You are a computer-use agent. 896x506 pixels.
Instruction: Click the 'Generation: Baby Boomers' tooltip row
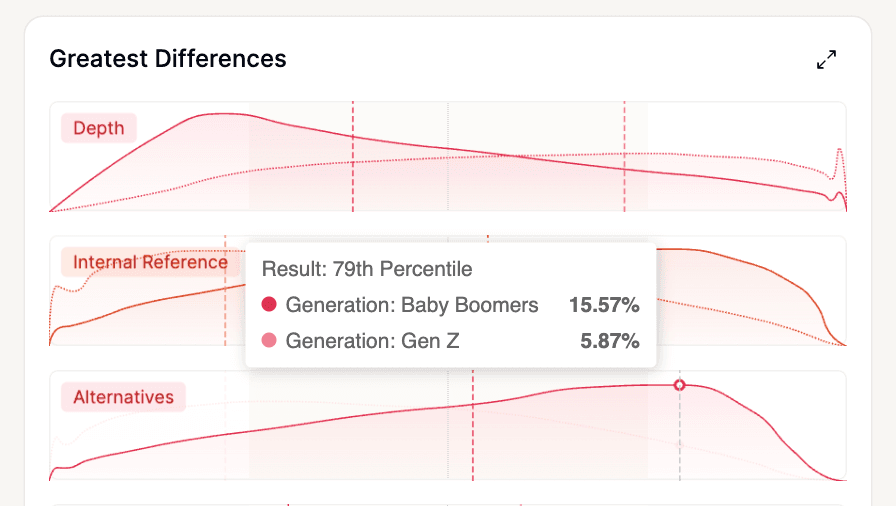pos(412,305)
